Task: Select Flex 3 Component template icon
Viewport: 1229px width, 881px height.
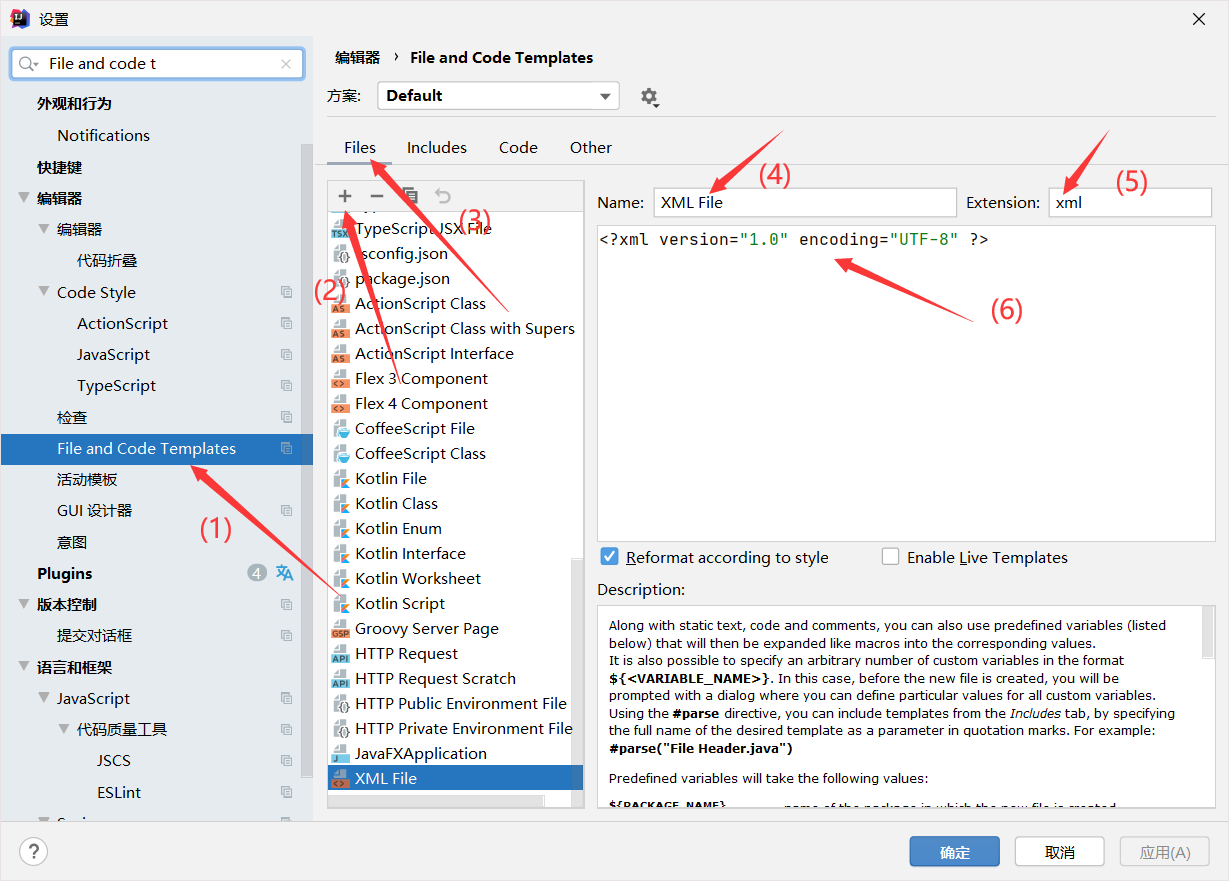Action: point(340,379)
